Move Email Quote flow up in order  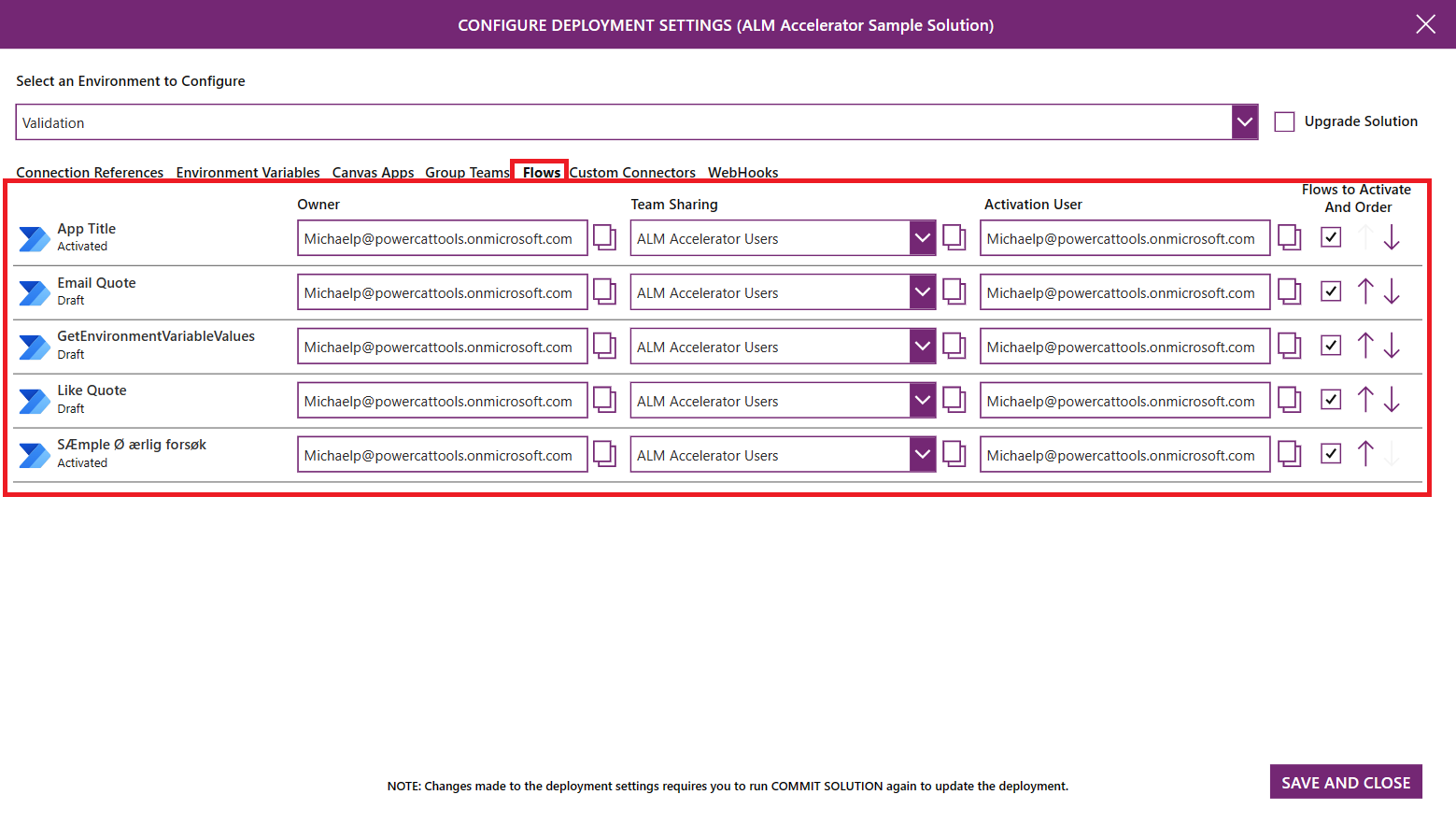click(1365, 291)
